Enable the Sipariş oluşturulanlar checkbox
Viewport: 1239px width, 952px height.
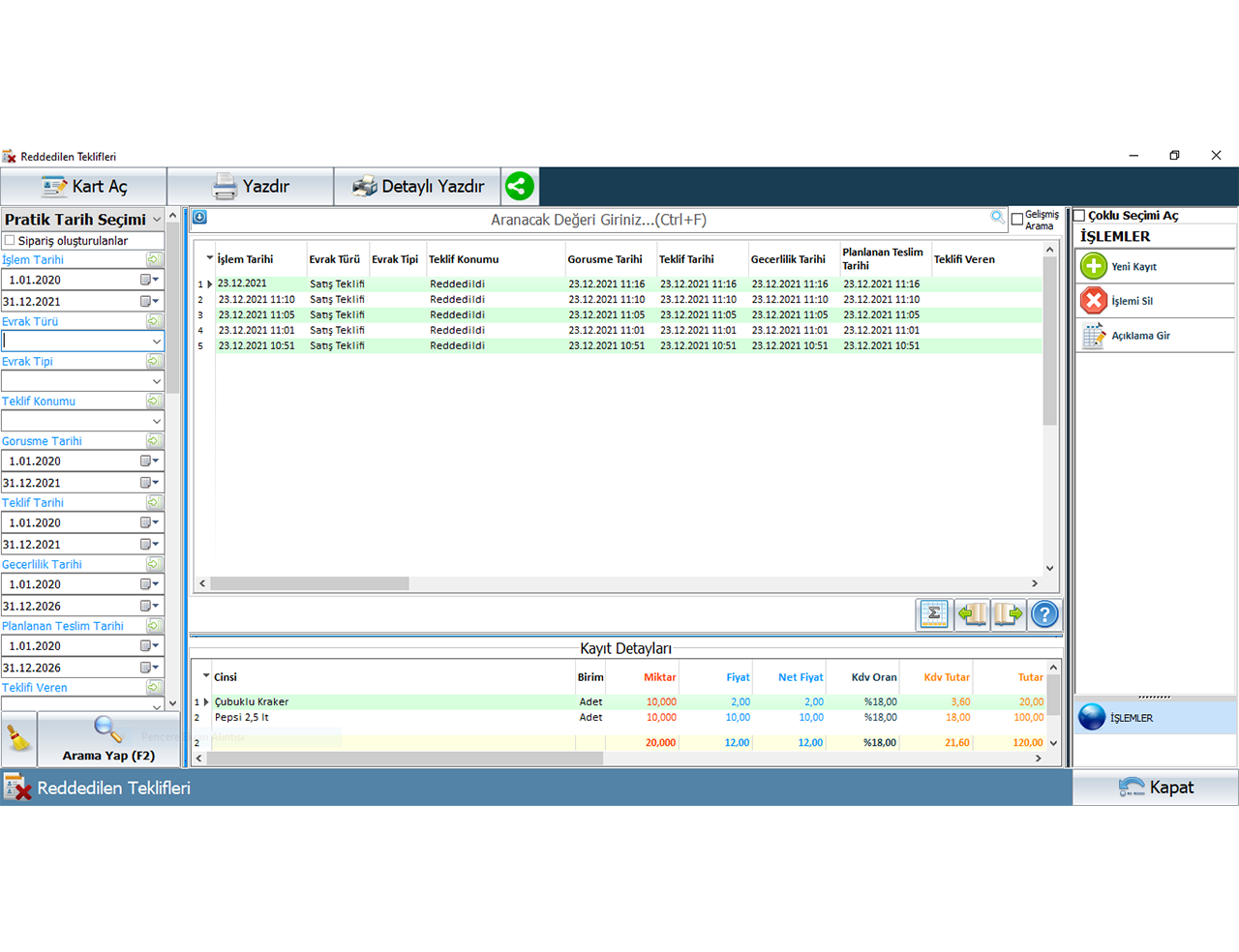pyautogui.click(x=10, y=241)
